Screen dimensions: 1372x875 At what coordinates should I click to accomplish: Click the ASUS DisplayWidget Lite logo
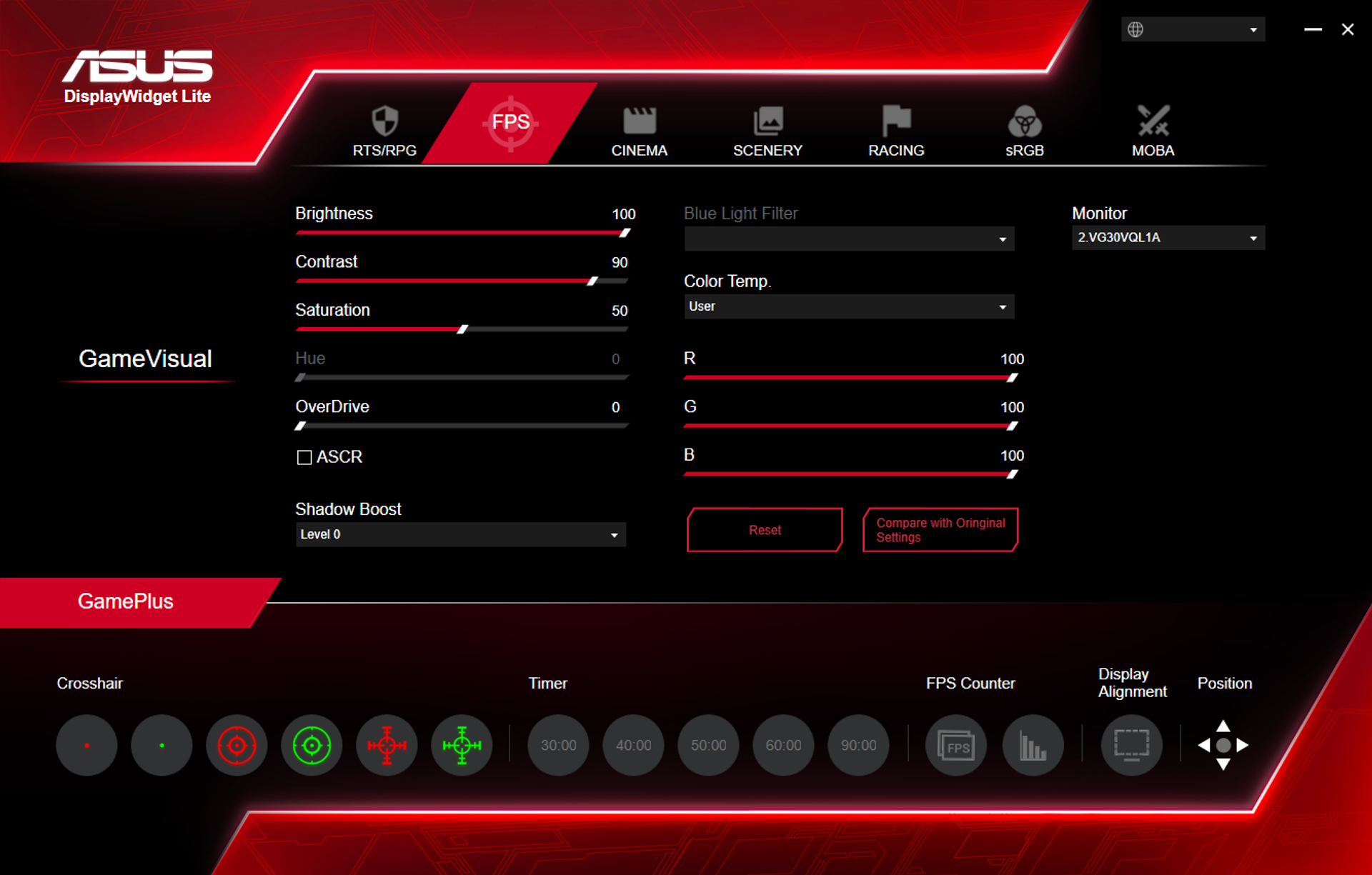[137, 77]
